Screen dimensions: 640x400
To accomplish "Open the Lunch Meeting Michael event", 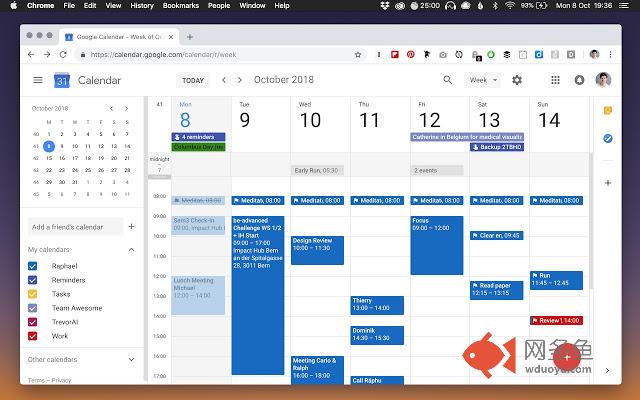I will 198,296.
